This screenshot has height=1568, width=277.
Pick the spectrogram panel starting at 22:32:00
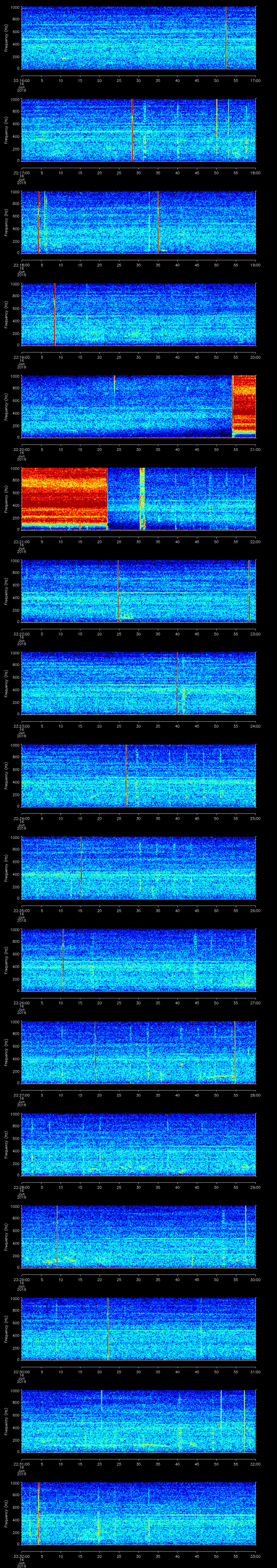tap(138, 1513)
